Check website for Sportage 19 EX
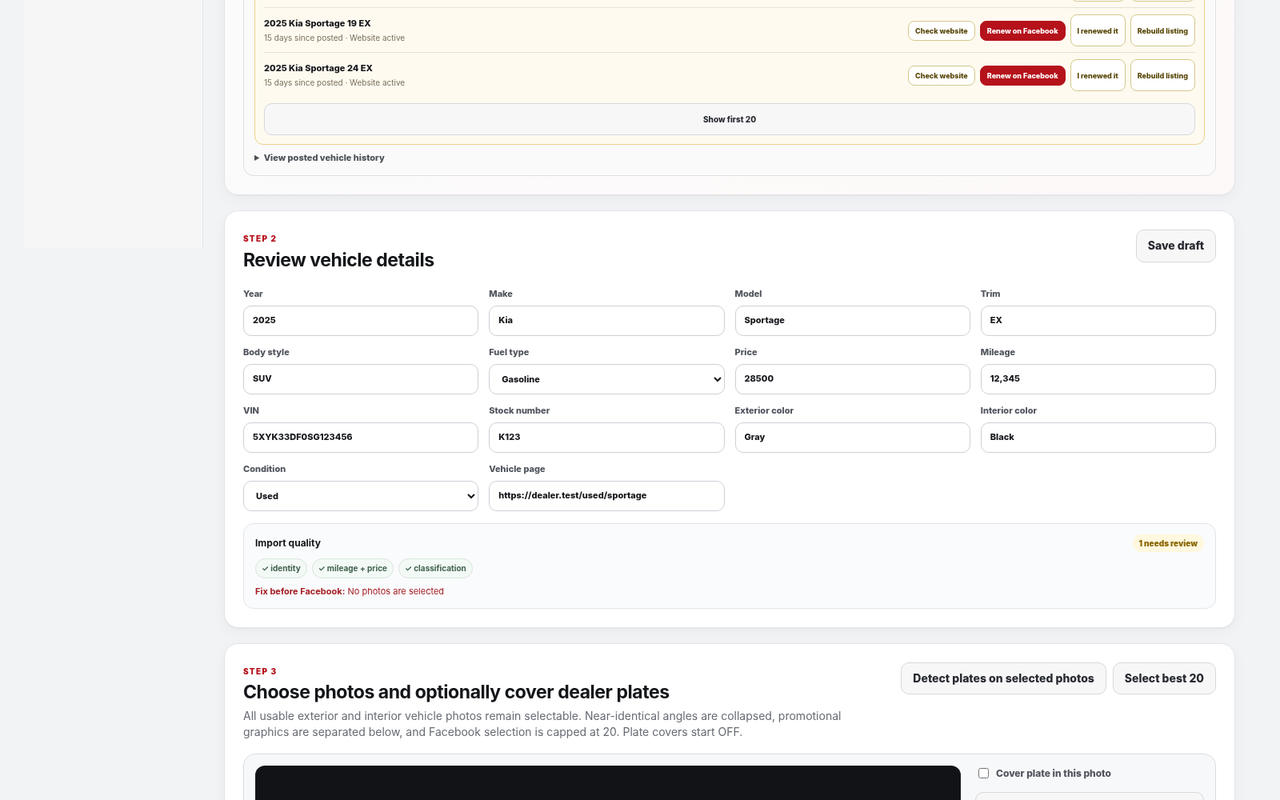This screenshot has height=800, width=1280. 941,31
